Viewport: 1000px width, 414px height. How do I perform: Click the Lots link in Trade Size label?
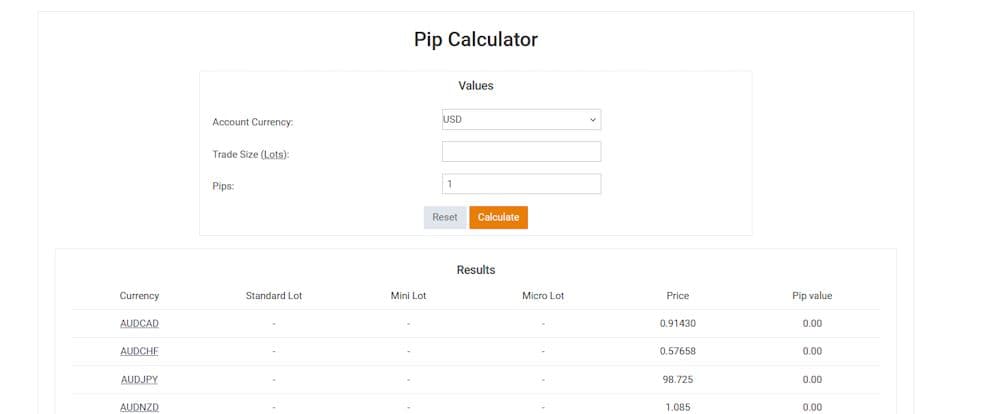click(274, 154)
